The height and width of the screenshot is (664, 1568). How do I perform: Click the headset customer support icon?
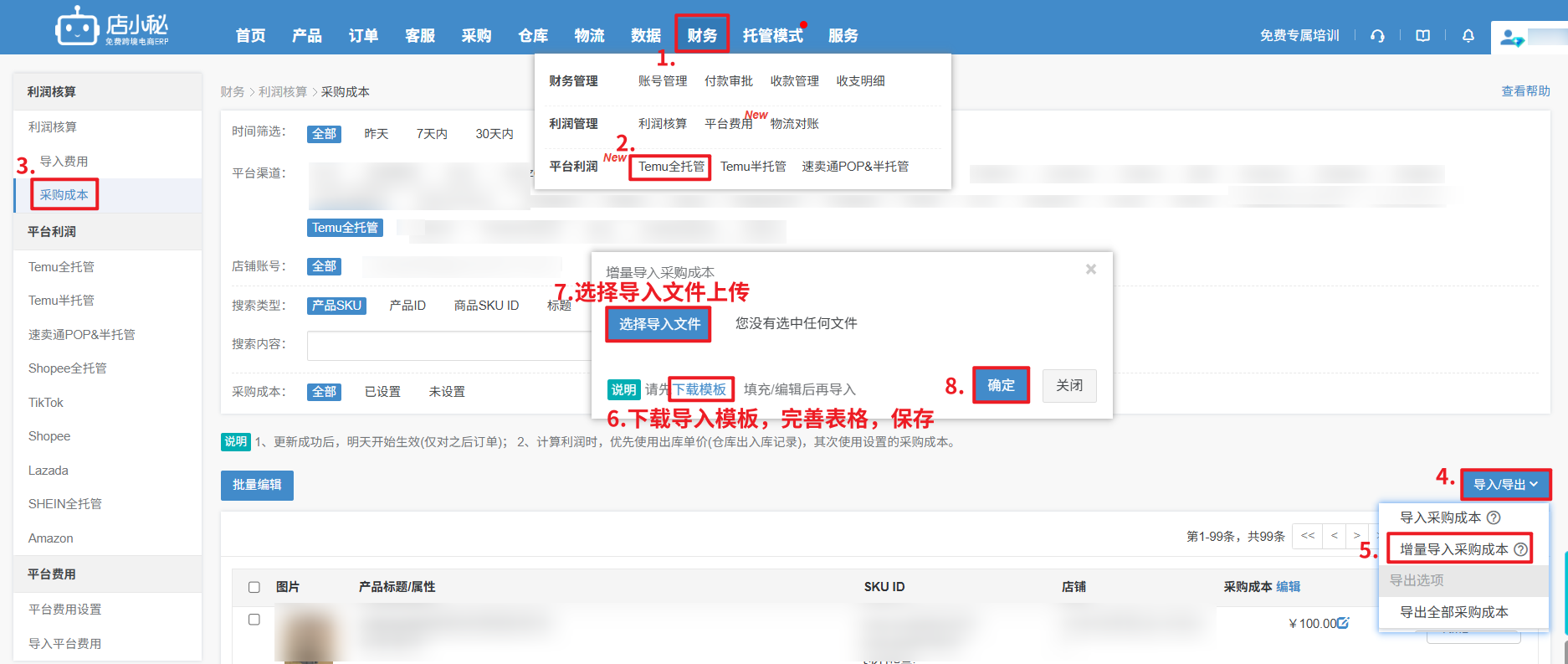pyautogui.click(x=1377, y=36)
